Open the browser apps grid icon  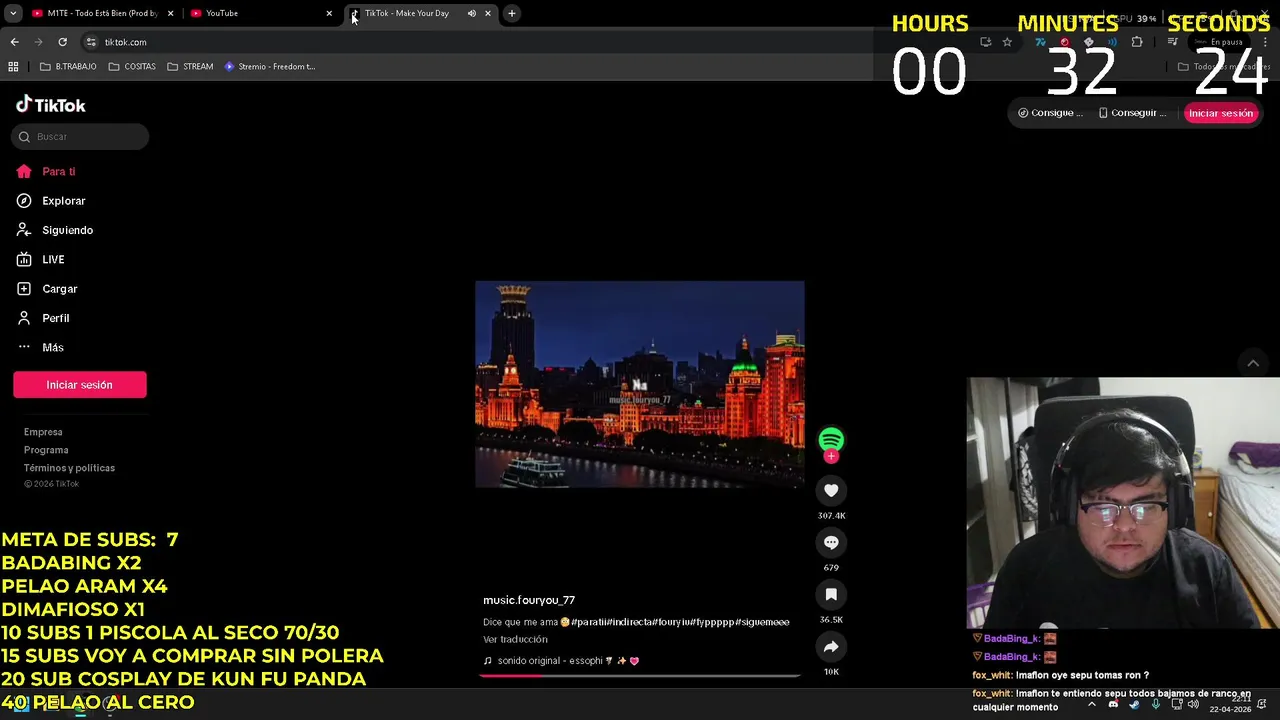pyautogui.click(x=13, y=67)
